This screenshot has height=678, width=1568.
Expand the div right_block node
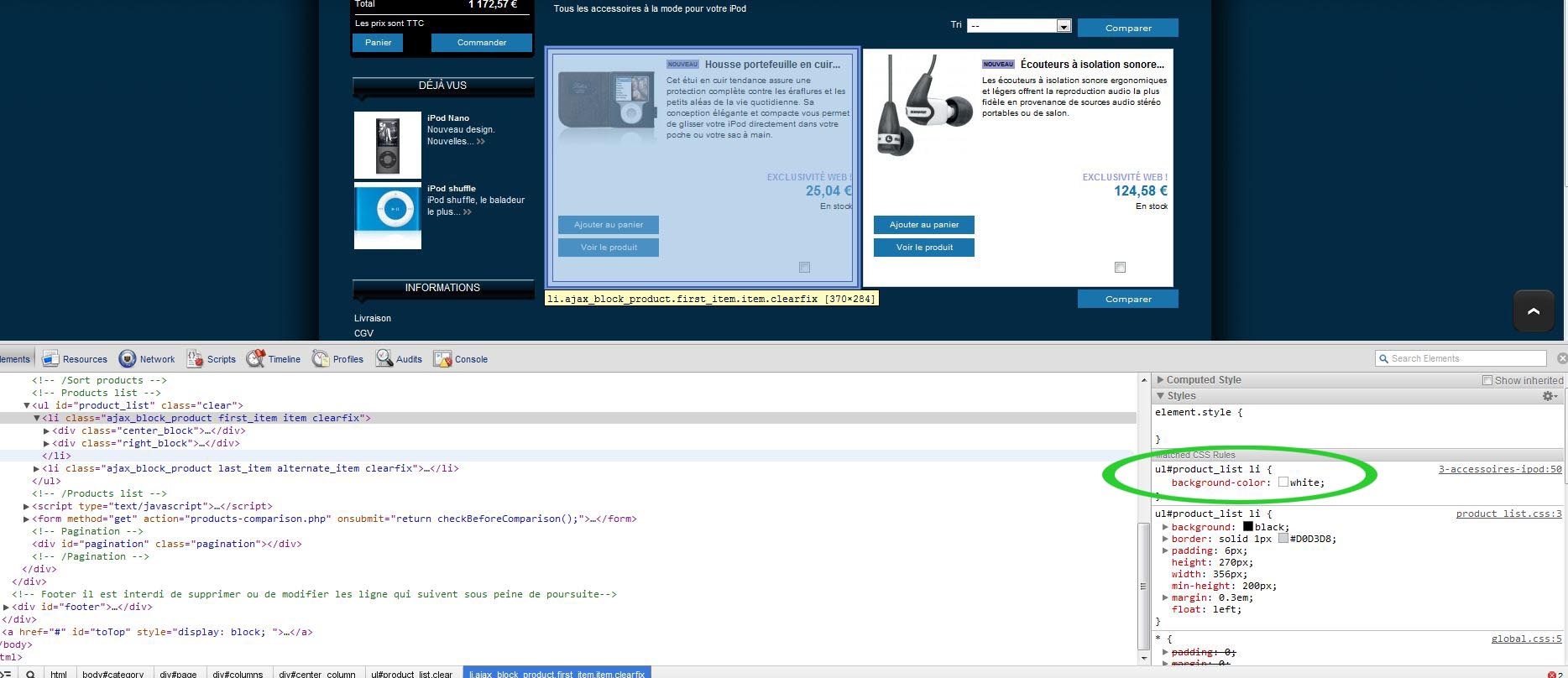47,443
